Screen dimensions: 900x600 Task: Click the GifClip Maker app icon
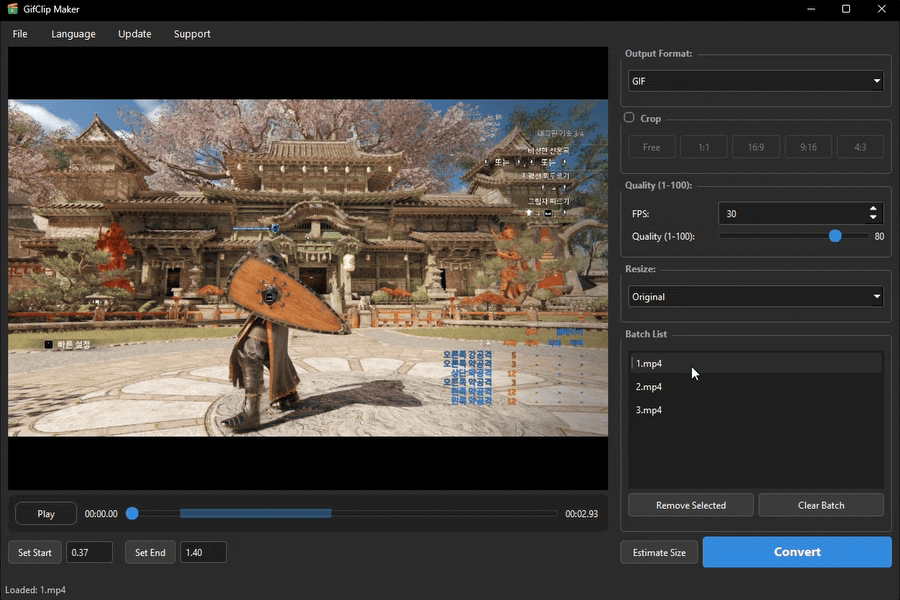(x=12, y=9)
